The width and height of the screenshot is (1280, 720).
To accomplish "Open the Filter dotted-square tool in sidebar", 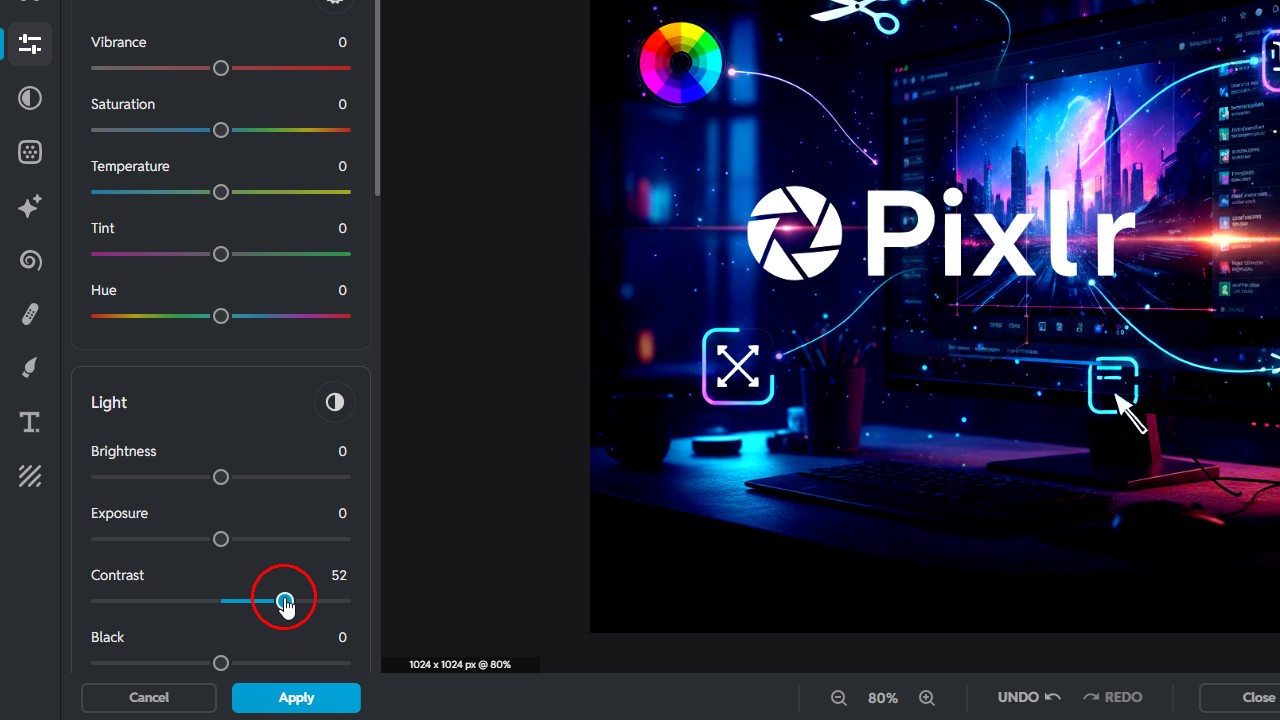I will point(30,152).
